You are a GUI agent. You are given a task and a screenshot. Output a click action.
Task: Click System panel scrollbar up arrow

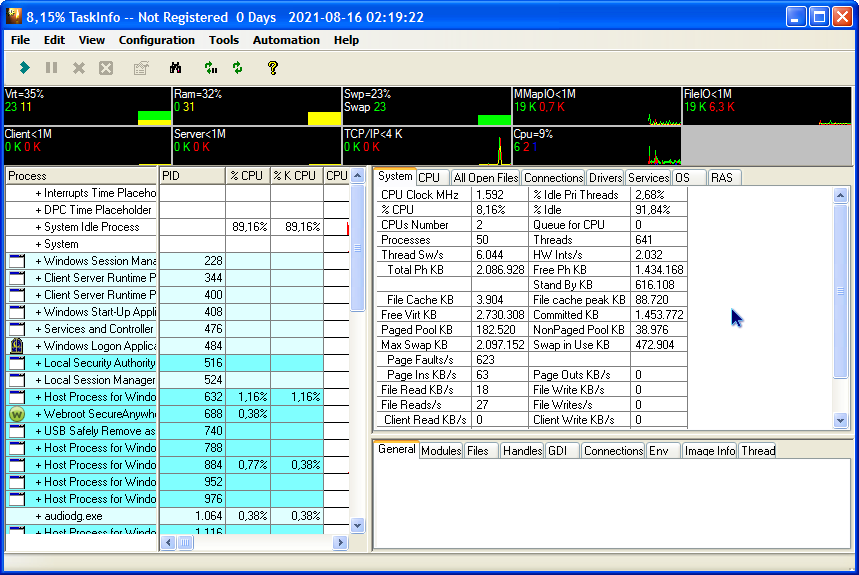(840, 195)
